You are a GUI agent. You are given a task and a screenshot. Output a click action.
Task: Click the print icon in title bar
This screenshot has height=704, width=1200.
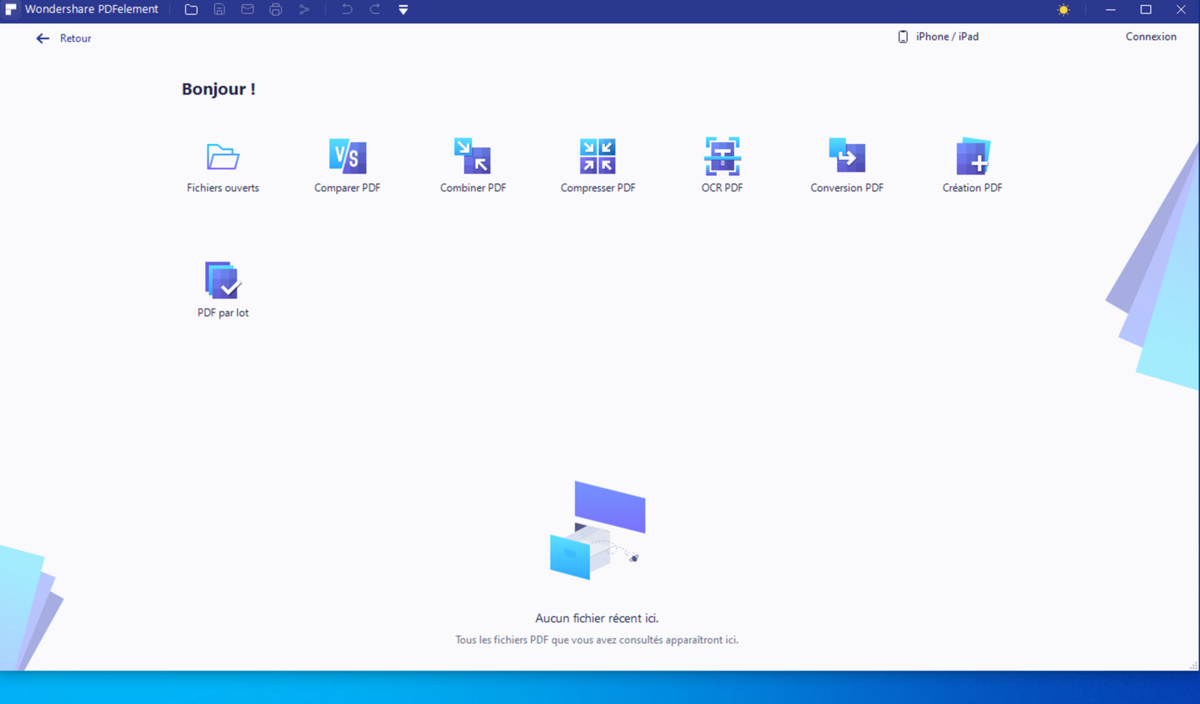click(276, 10)
